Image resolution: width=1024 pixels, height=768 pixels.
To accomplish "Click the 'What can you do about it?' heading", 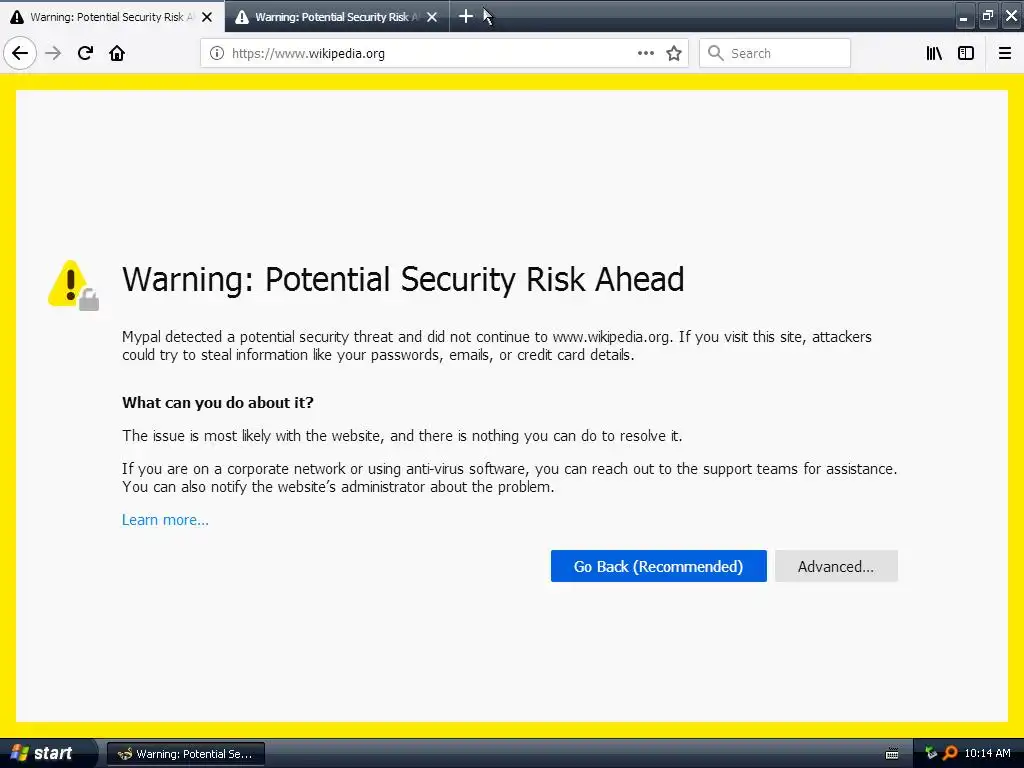I will [x=217, y=402].
